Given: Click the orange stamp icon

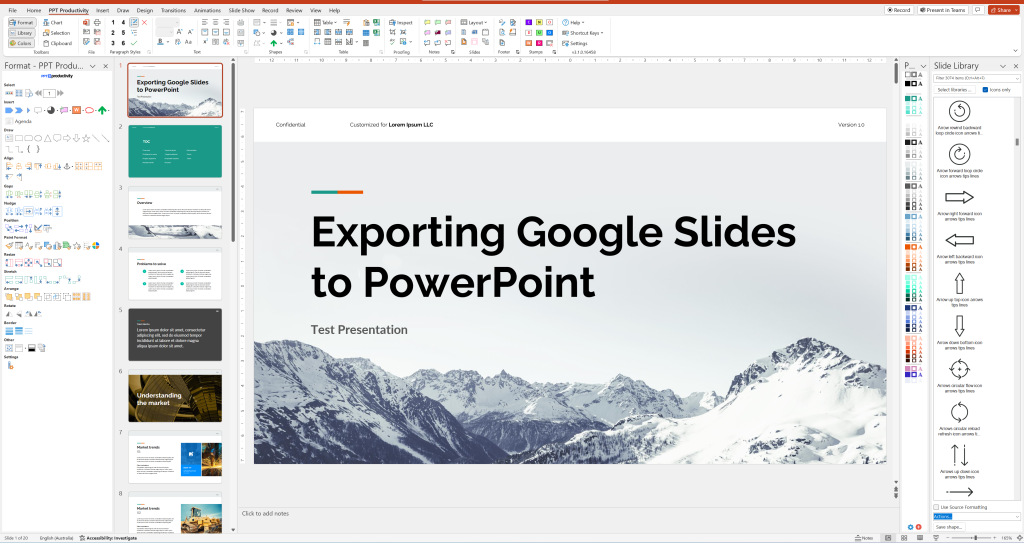Looking at the screenshot, I should tap(528, 43).
